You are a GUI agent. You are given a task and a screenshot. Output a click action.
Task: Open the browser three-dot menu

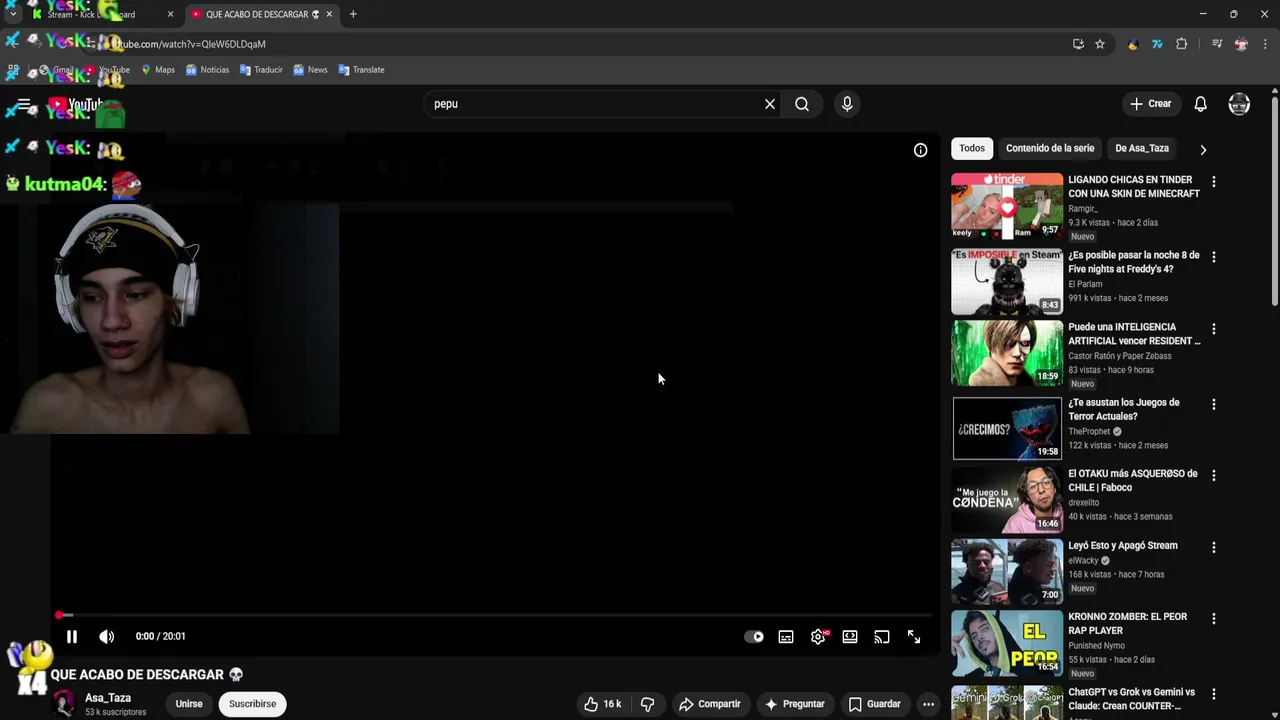[1266, 44]
